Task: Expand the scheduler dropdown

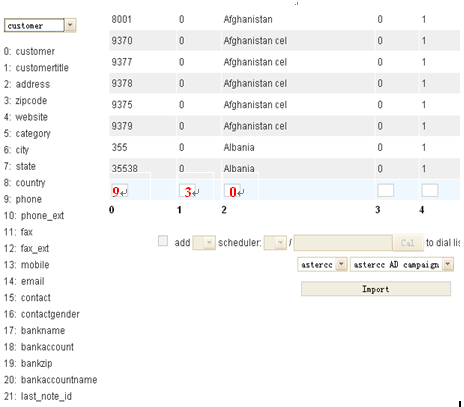Action: (x=275, y=243)
